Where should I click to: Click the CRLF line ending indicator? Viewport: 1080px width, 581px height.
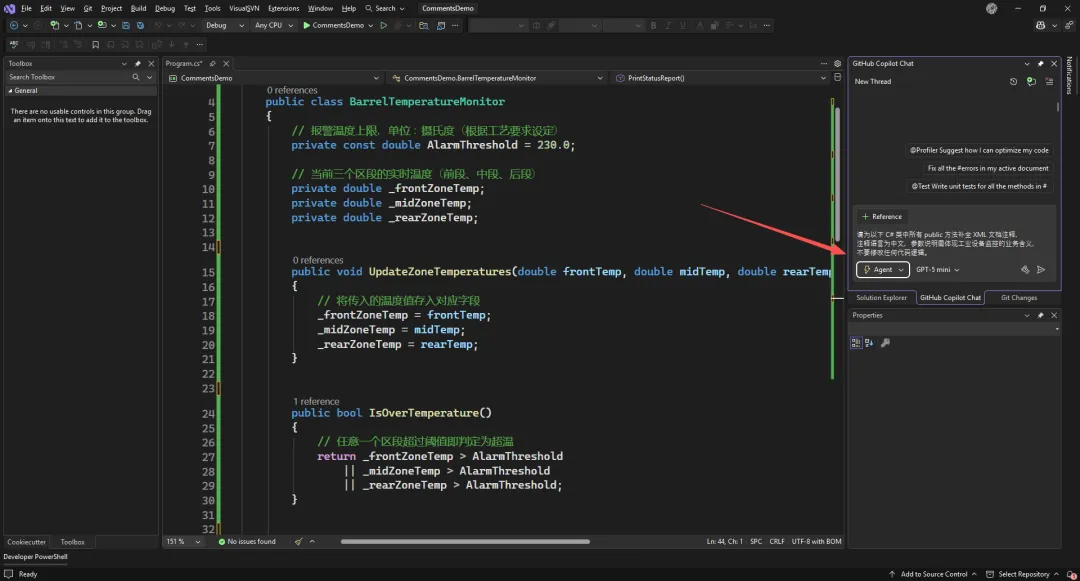(777, 542)
